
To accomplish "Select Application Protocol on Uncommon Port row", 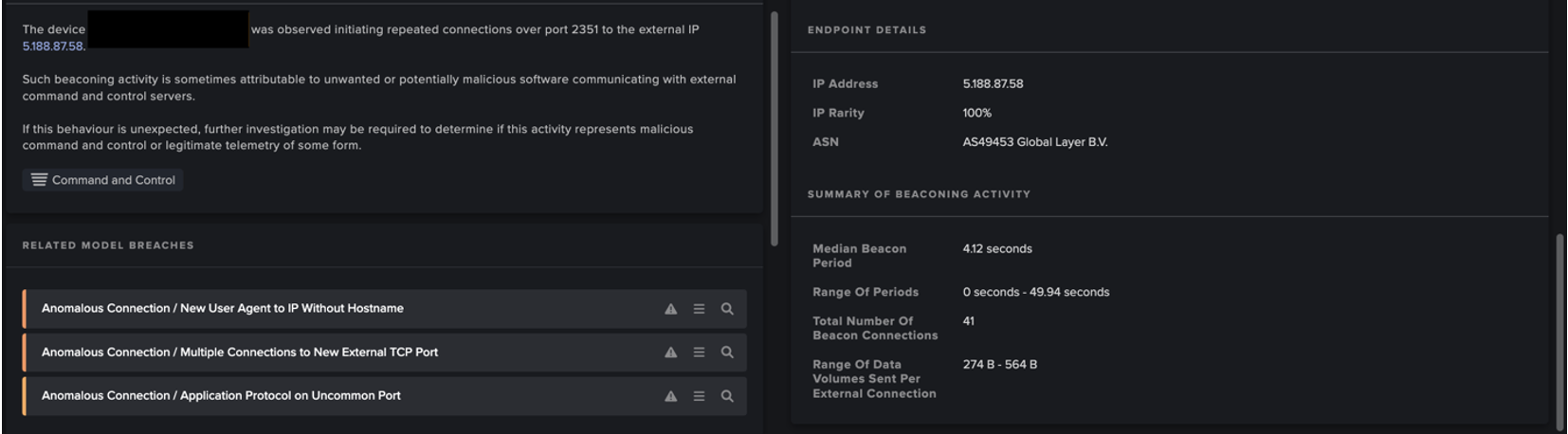I will point(221,396).
